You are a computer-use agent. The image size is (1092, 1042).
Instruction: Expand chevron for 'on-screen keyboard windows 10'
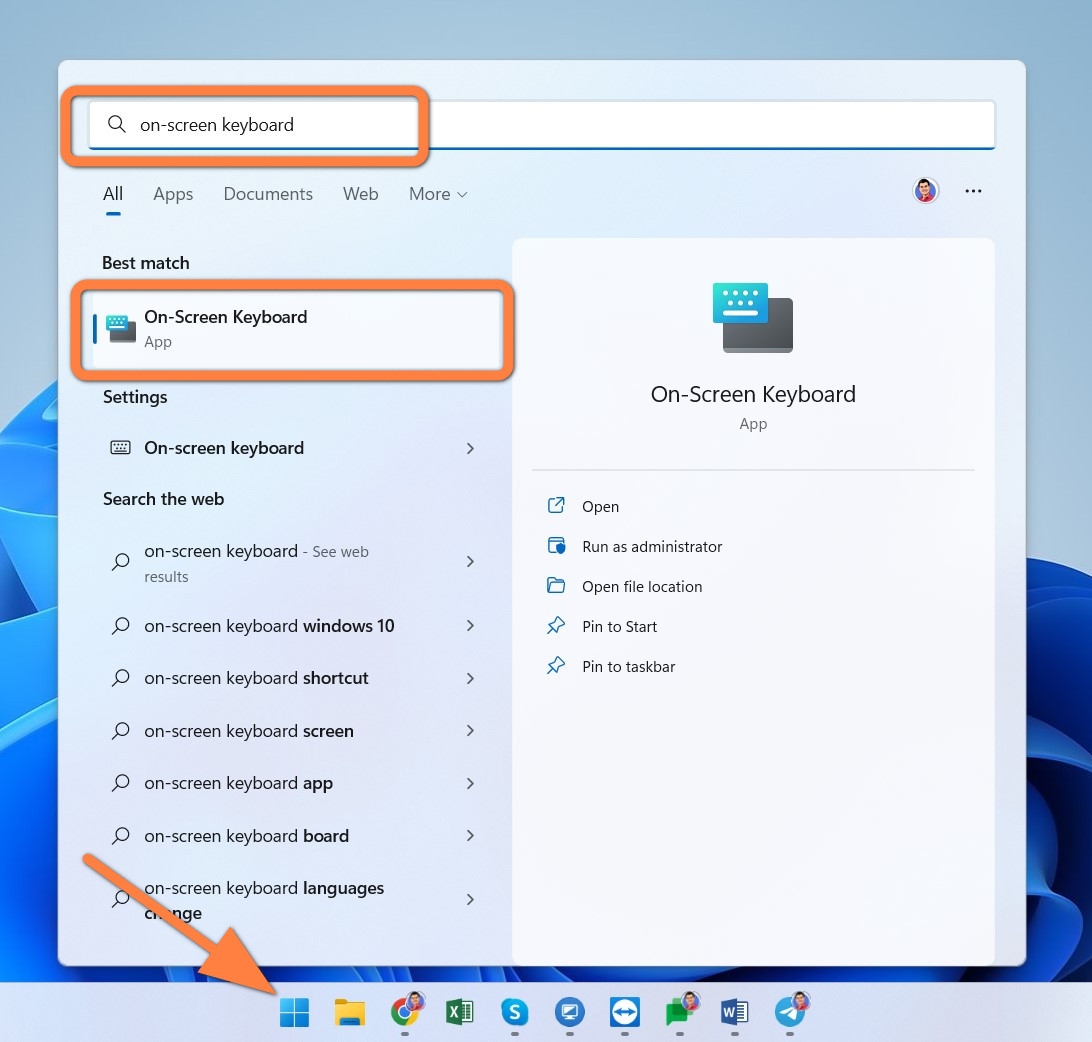[x=470, y=625]
